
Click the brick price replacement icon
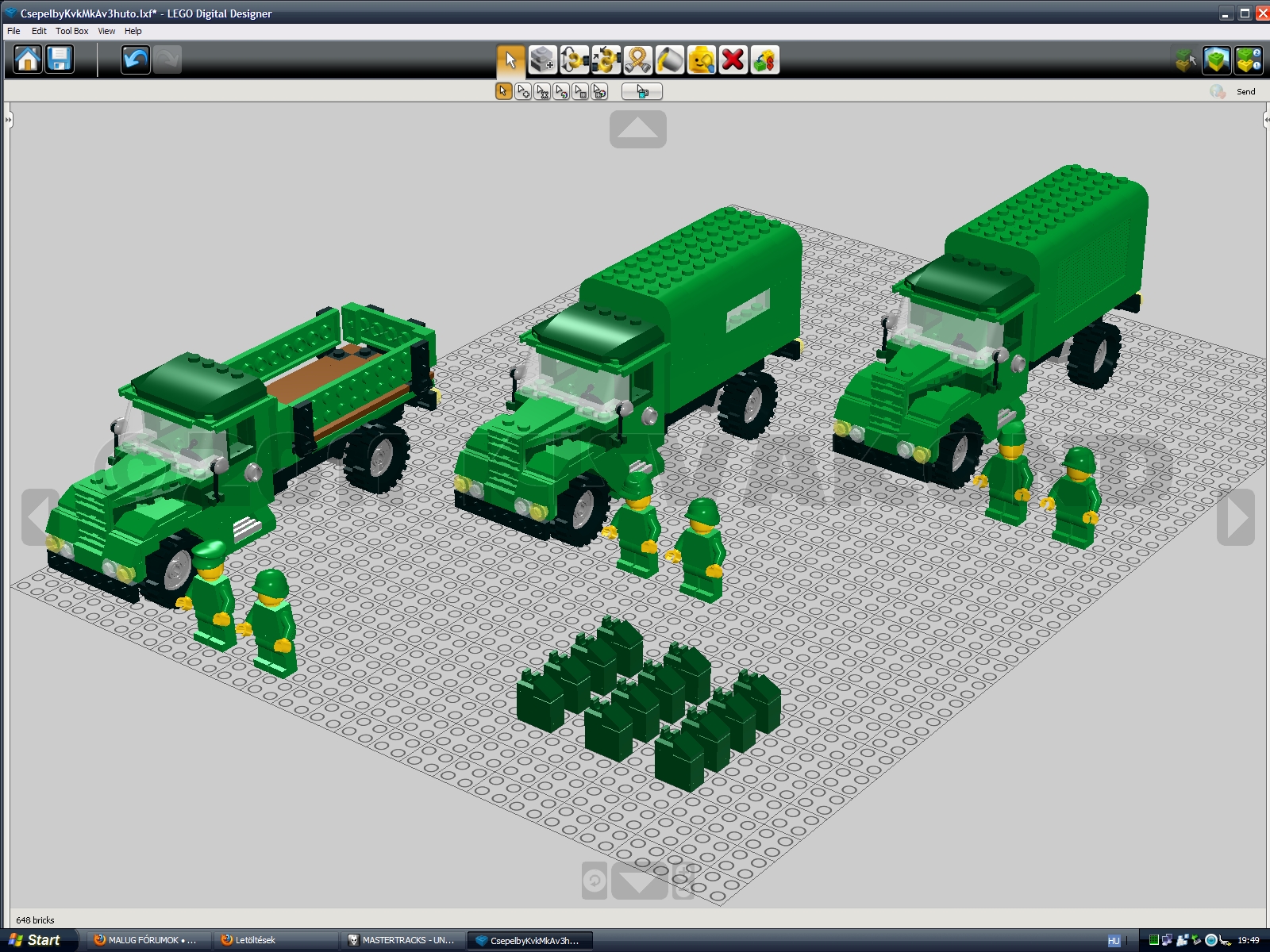click(x=764, y=59)
